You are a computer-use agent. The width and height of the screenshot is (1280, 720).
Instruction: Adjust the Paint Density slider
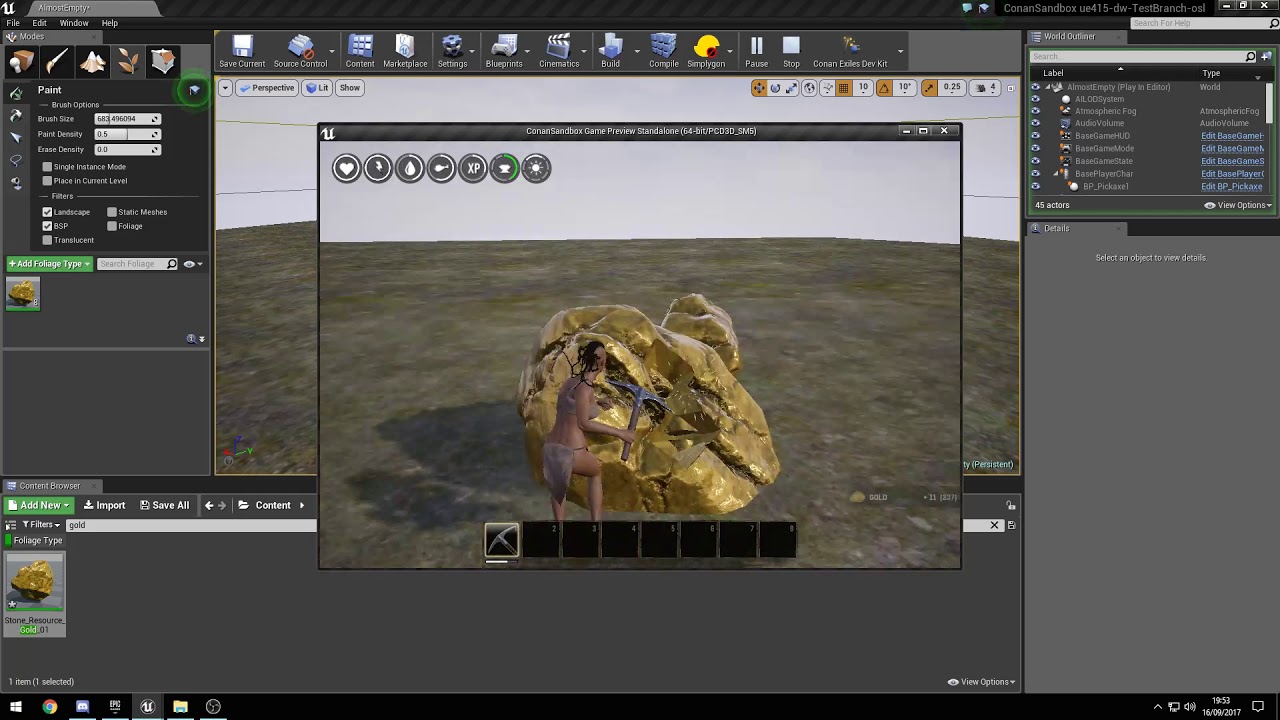(126, 134)
